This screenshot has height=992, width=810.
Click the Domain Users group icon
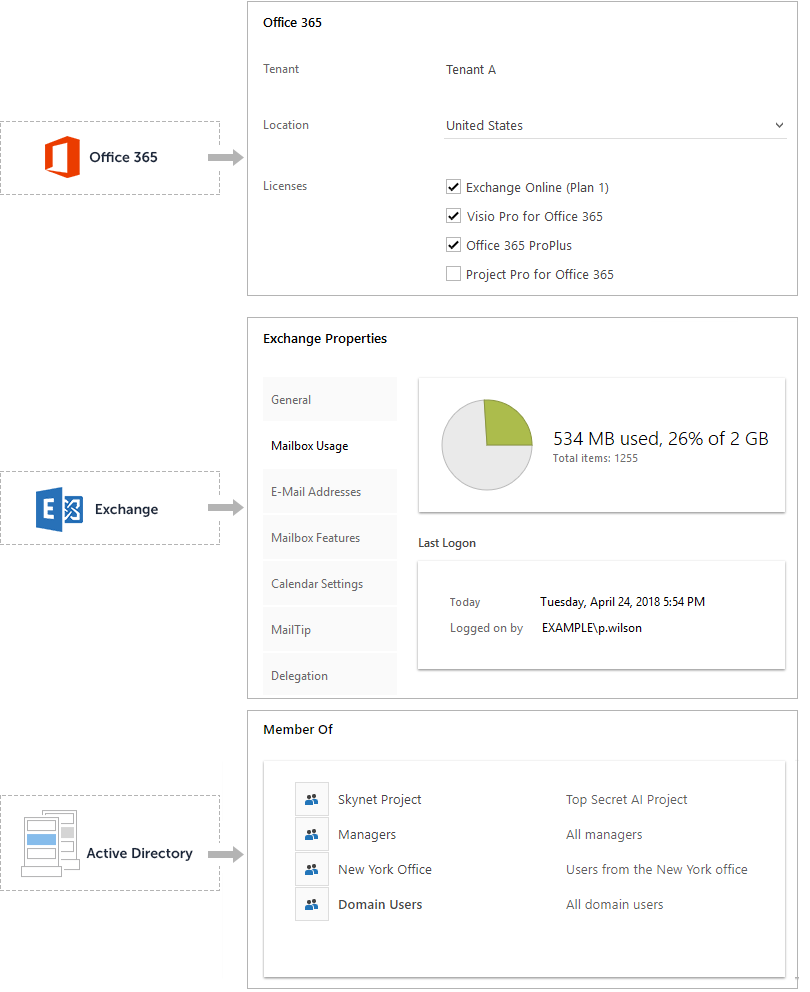coord(311,904)
